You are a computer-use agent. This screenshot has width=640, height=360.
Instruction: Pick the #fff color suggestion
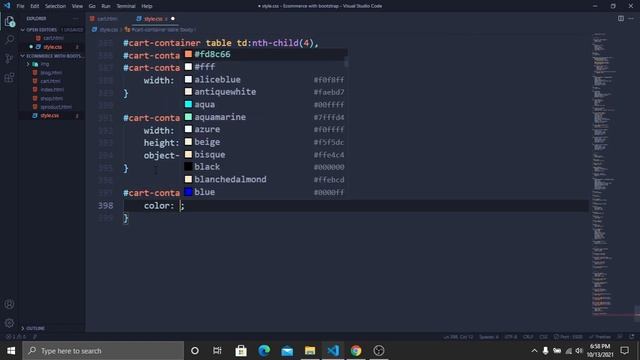click(264, 67)
